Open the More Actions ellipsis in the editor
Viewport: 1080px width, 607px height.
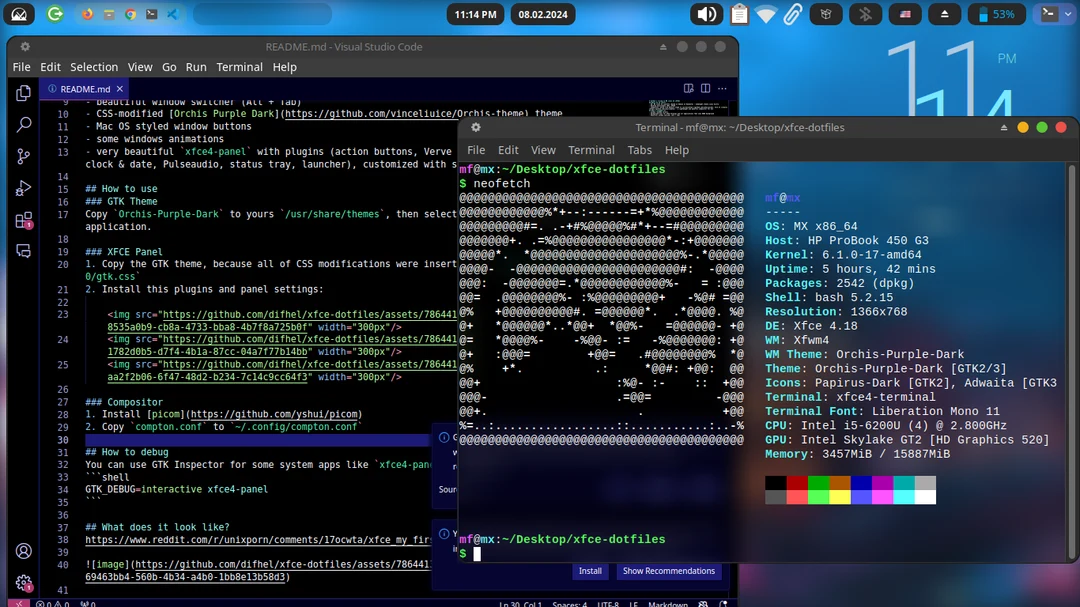(x=722, y=88)
